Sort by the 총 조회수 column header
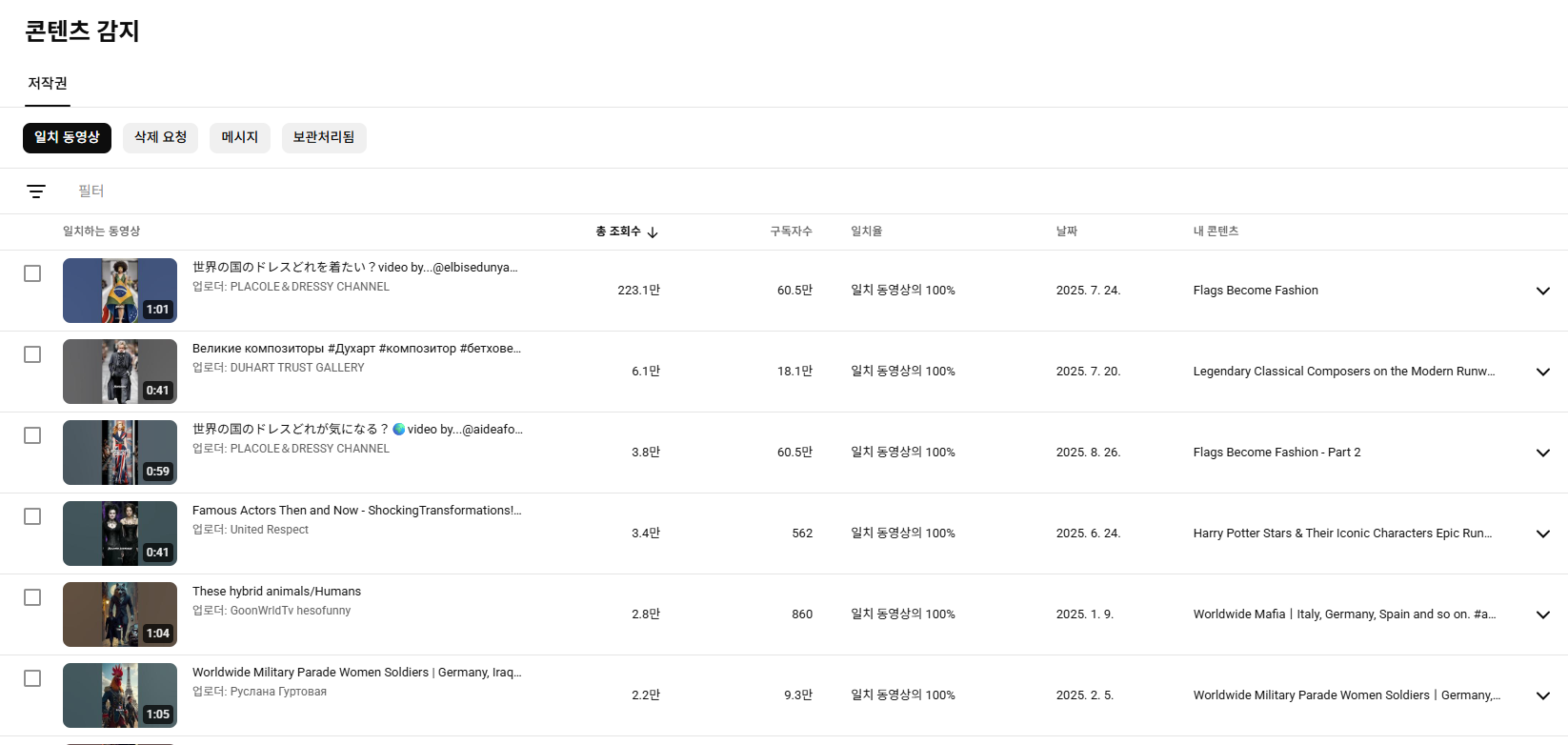The width and height of the screenshot is (1568, 745). pos(618,232)
